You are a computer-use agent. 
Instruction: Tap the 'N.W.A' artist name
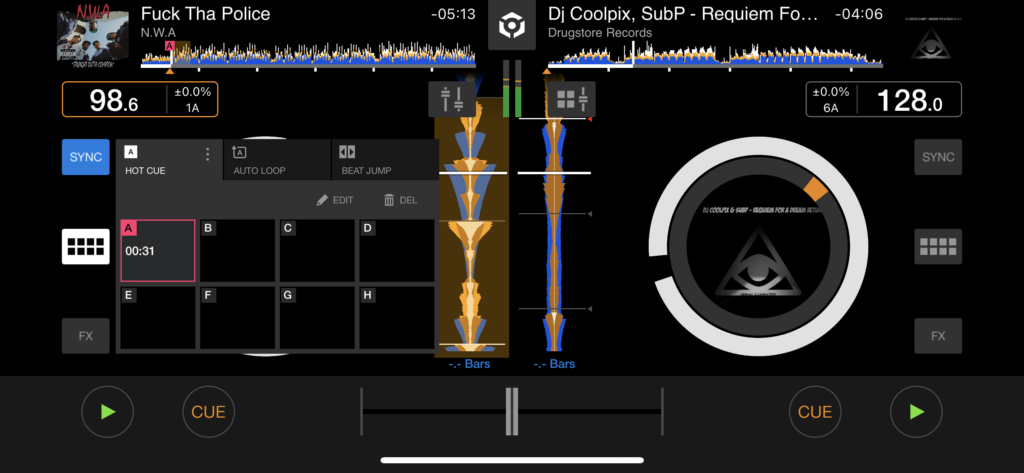point(159,33)
